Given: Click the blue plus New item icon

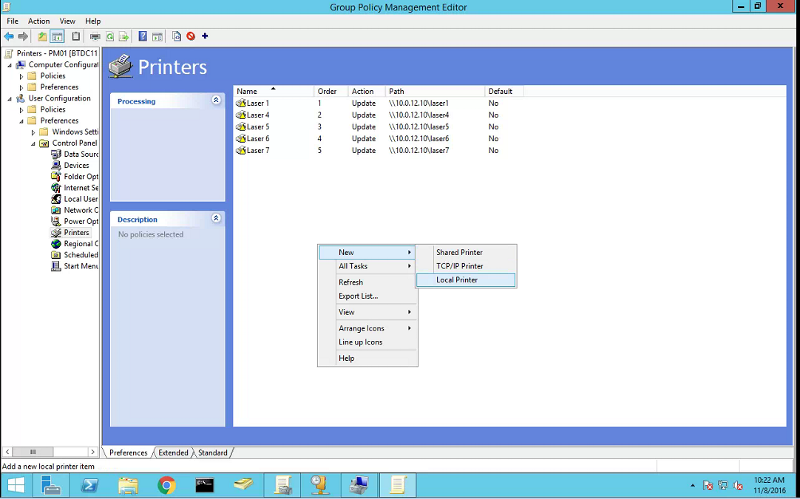Looking at the screenshot, I should 205,36.
